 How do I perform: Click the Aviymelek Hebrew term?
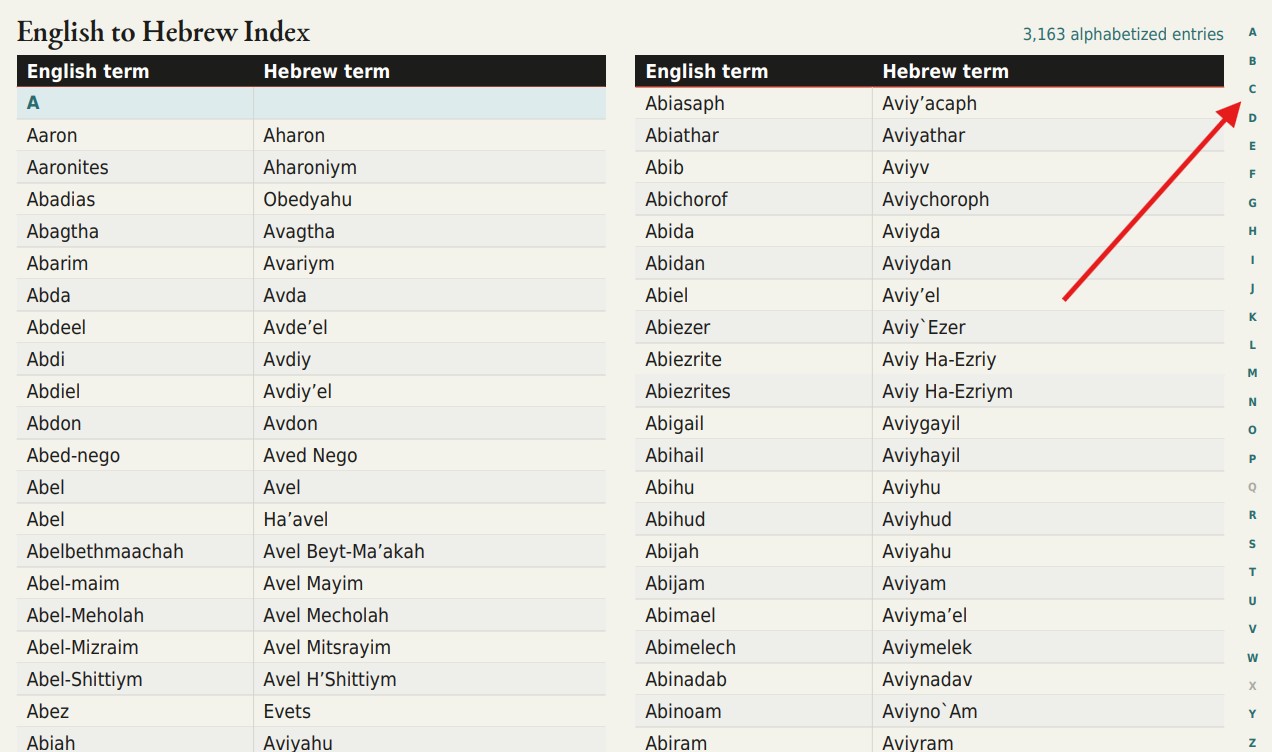(x=927, y=647)
